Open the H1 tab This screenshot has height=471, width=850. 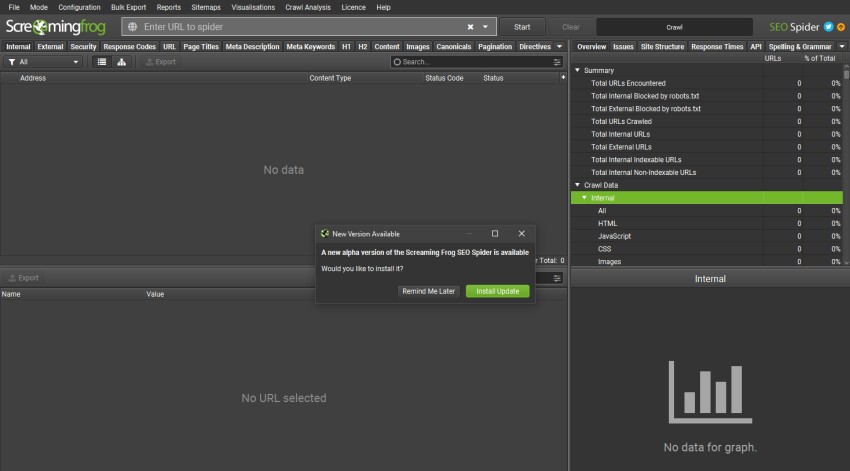tap(346, 47)
